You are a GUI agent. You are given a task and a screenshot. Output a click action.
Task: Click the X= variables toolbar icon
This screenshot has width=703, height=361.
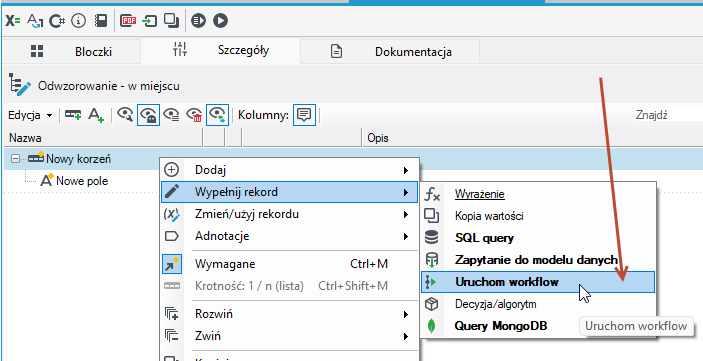(x=13, y=21)
